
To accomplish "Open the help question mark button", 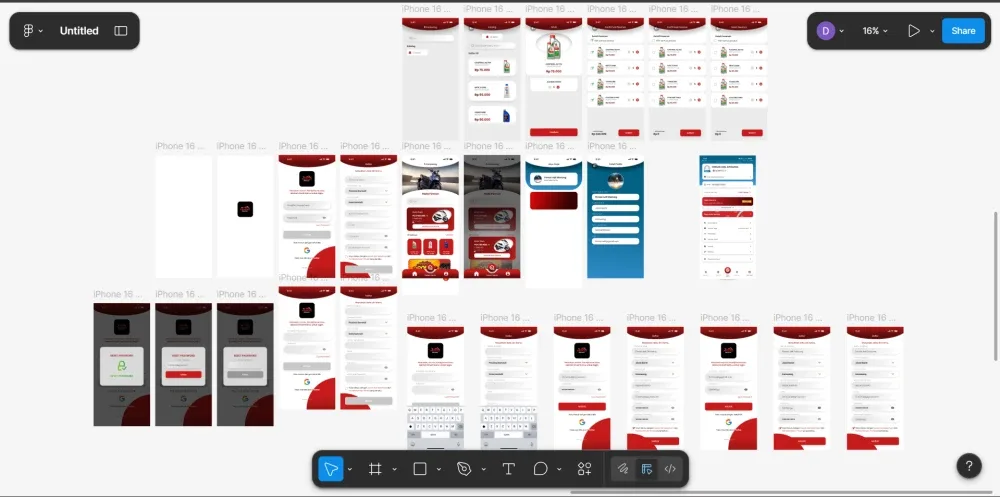I will coord(969,466).
